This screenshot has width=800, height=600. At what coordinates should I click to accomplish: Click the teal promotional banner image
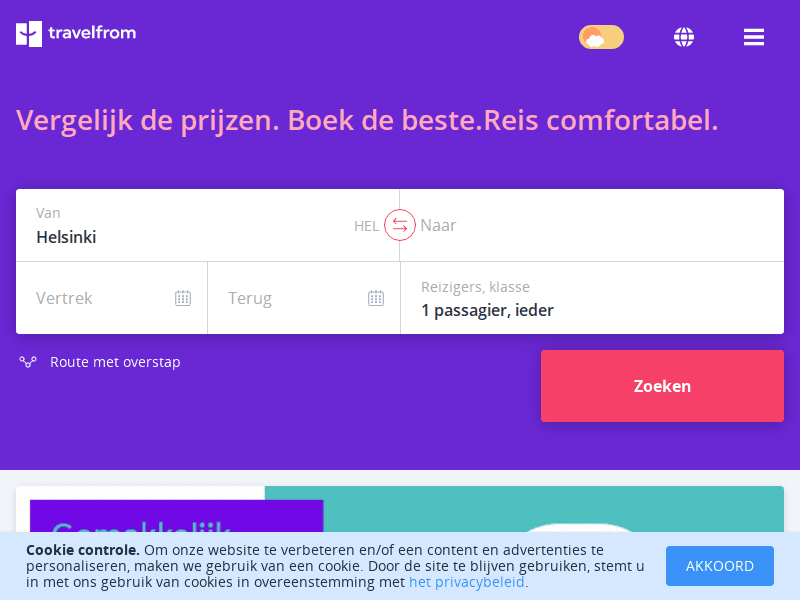click(x=524, y=509)
